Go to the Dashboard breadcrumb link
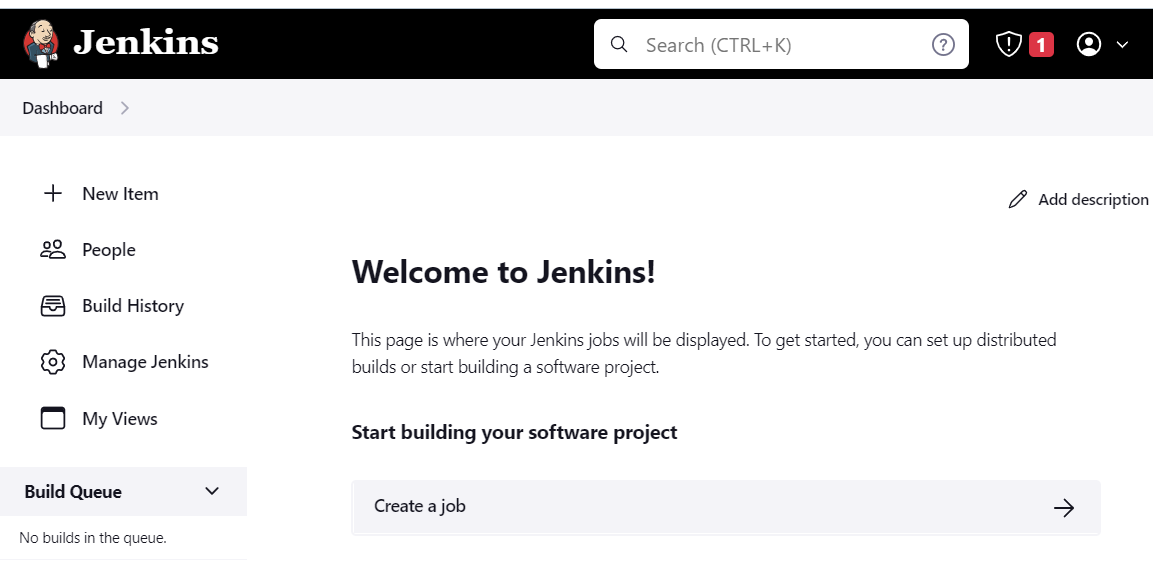The image size is (1153, 575). point(63,108)
